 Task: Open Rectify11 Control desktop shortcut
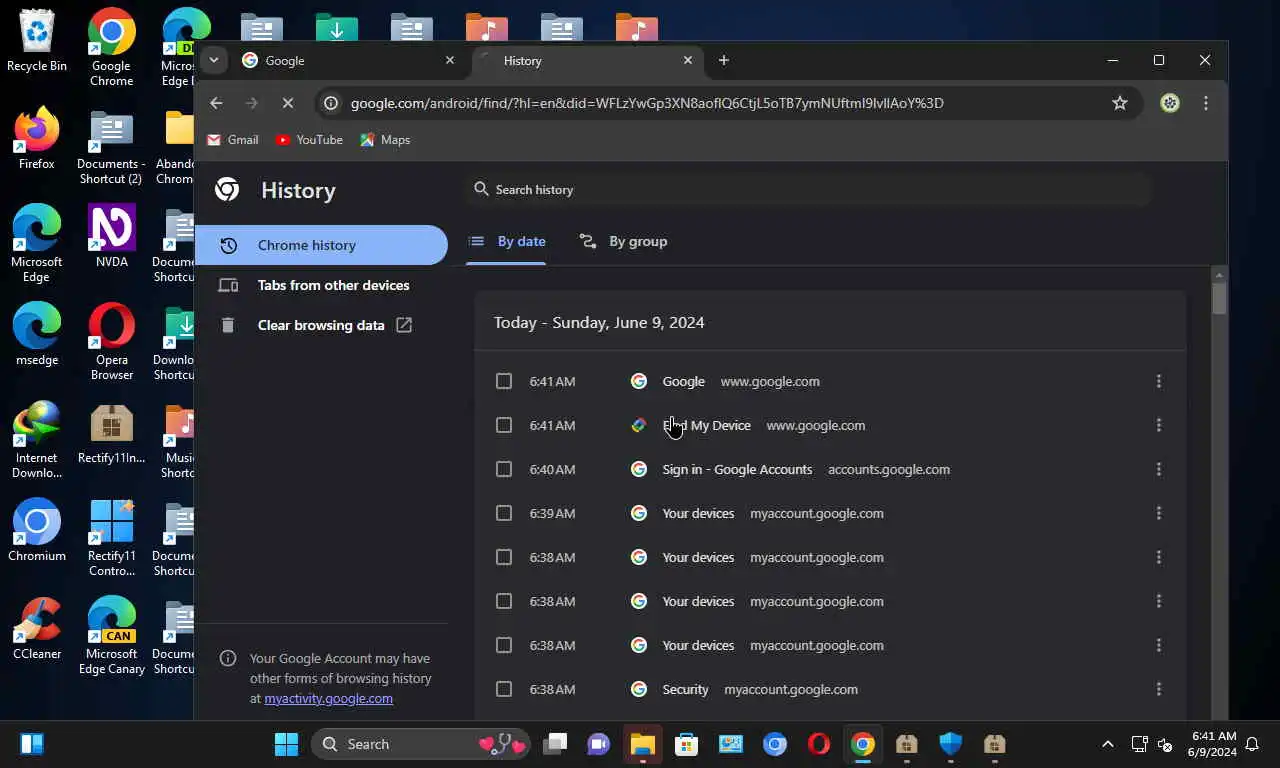[111, 538]
